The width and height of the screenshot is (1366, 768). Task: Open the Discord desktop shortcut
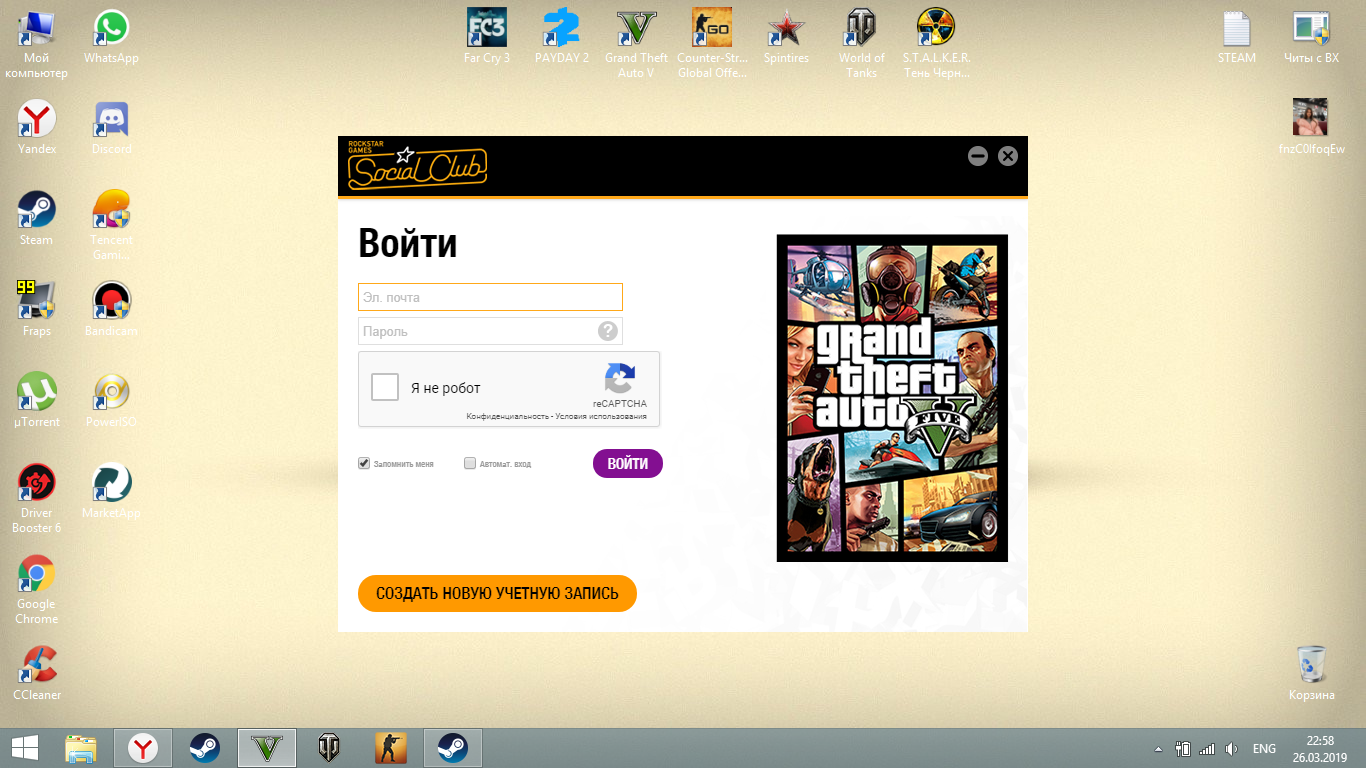(x=111, y=128)
